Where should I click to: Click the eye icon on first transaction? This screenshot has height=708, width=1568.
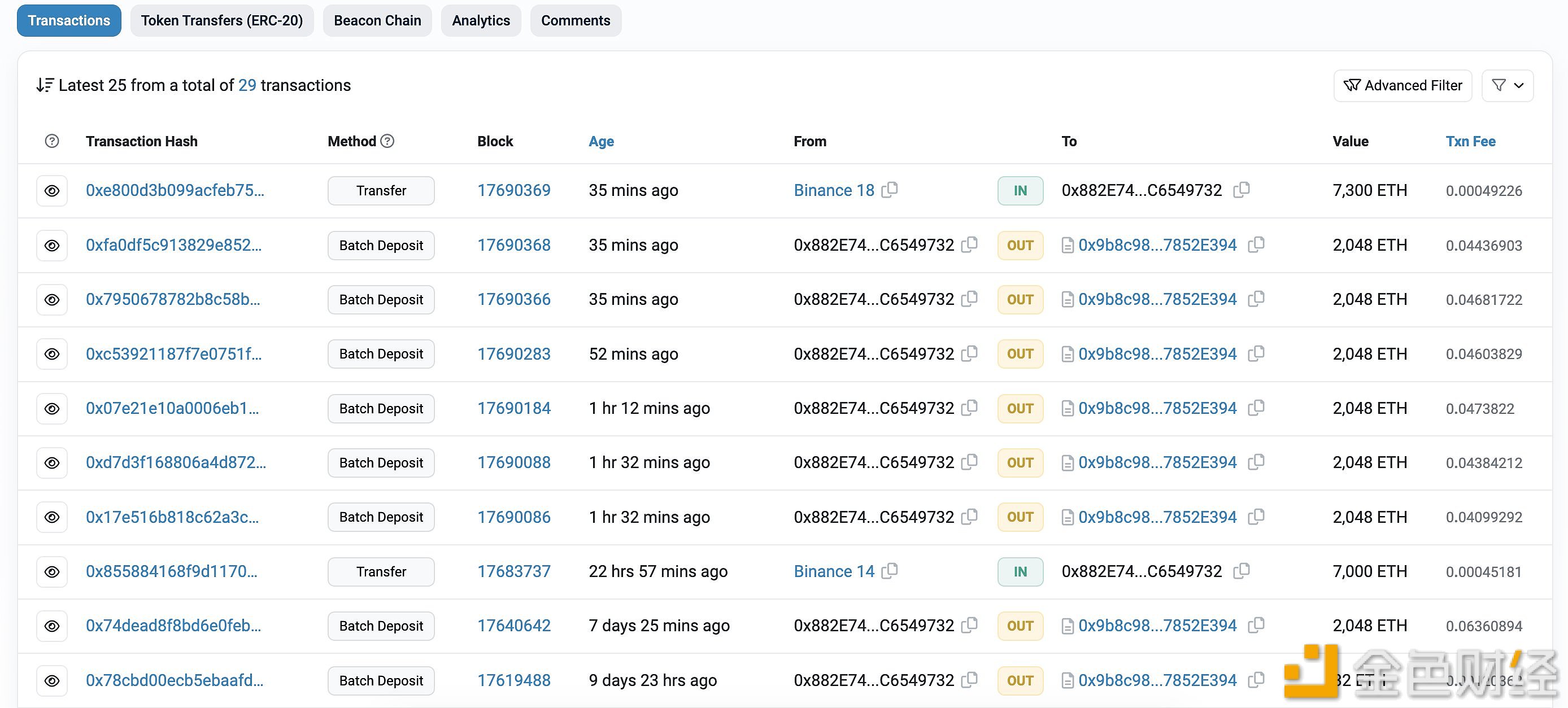pos(51,190)
